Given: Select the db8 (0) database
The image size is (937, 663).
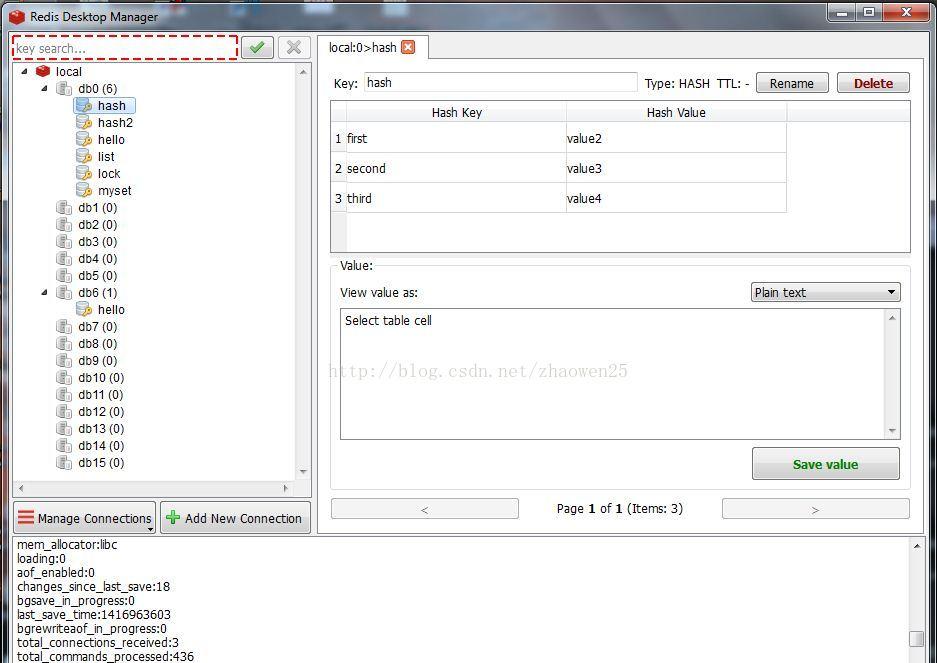Looking at the screenshot, I should (x=97, y=344).
